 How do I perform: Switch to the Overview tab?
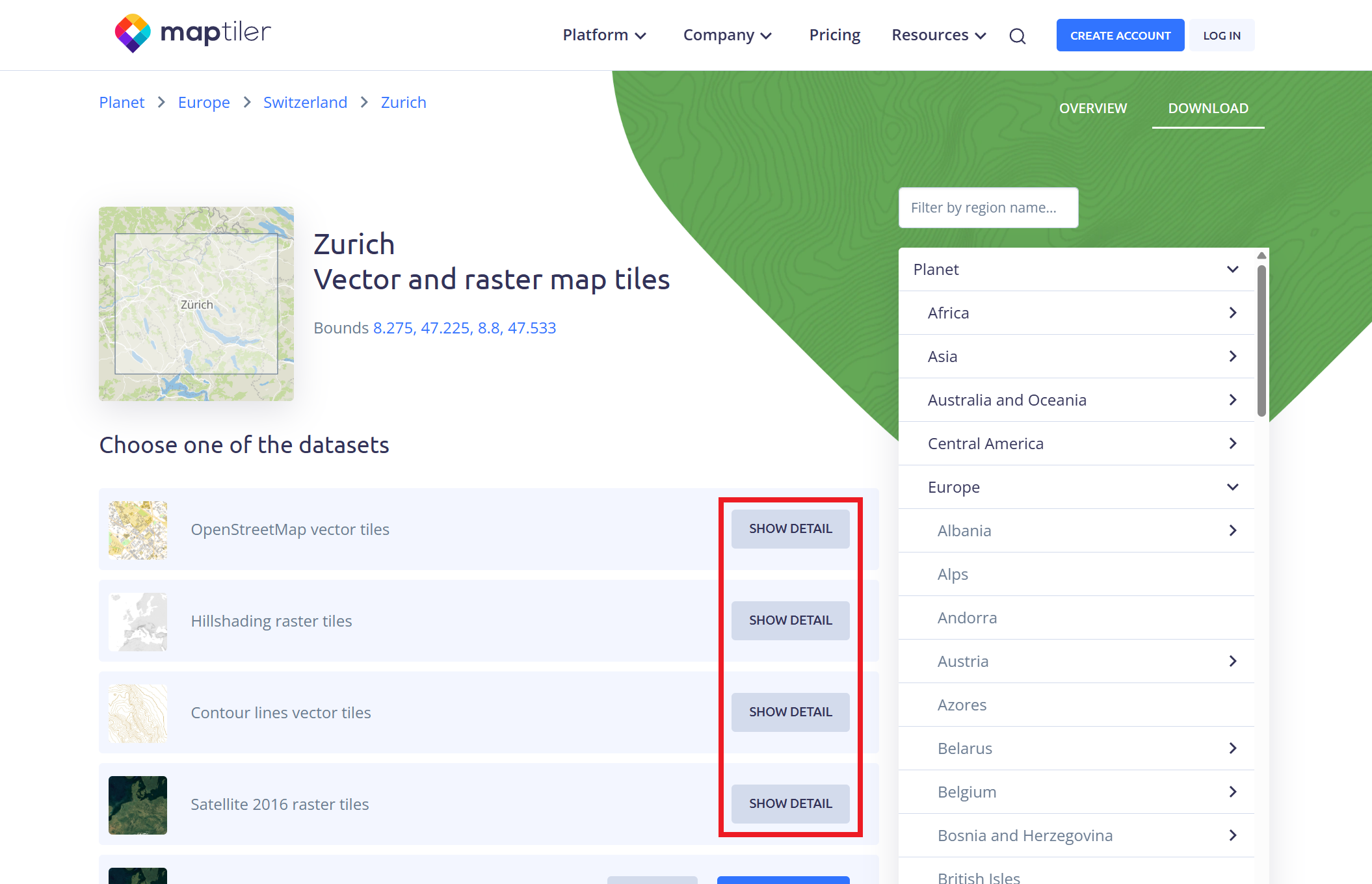(x=1092, y=109)
